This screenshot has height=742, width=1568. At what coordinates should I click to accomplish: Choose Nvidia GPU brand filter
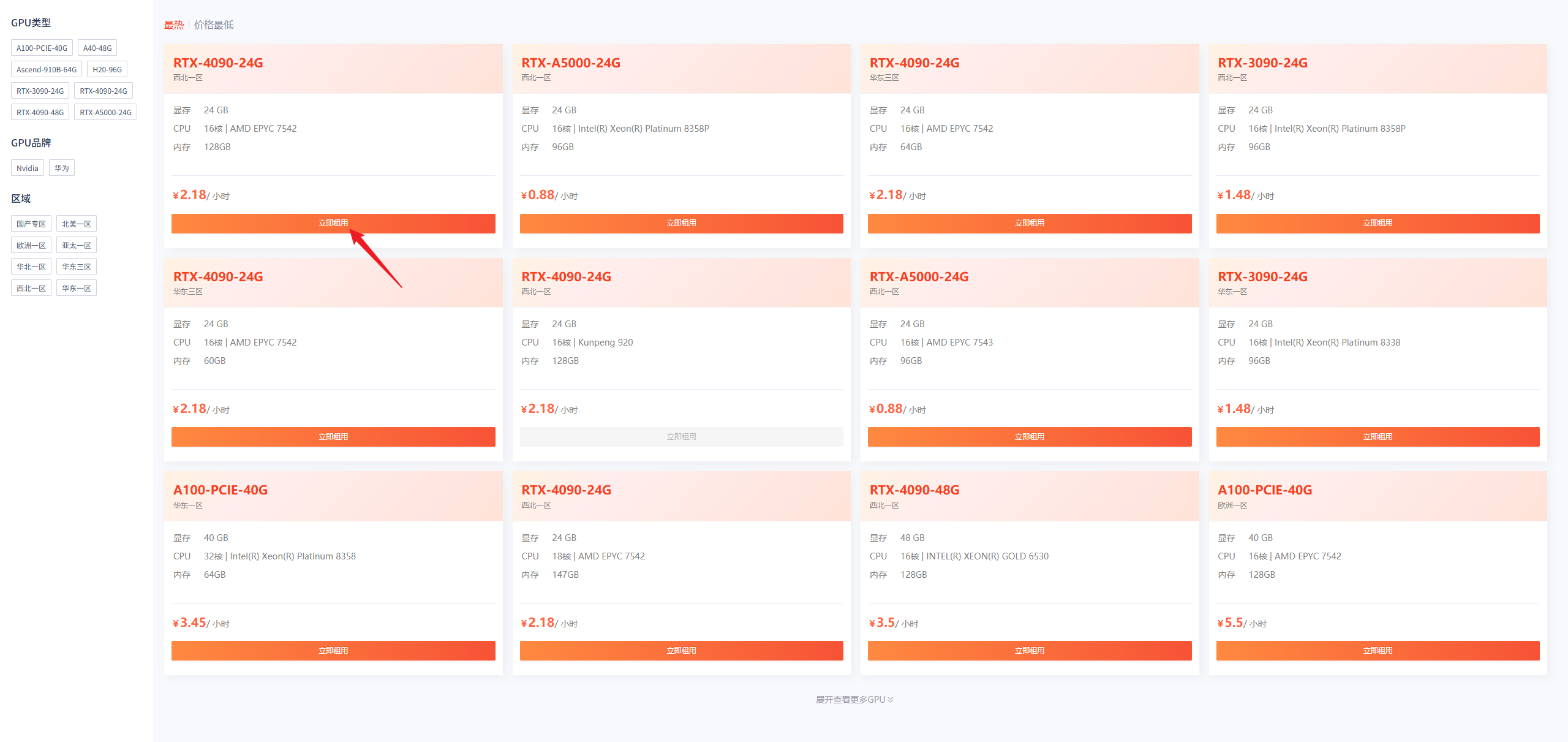(x=28, y=168)
